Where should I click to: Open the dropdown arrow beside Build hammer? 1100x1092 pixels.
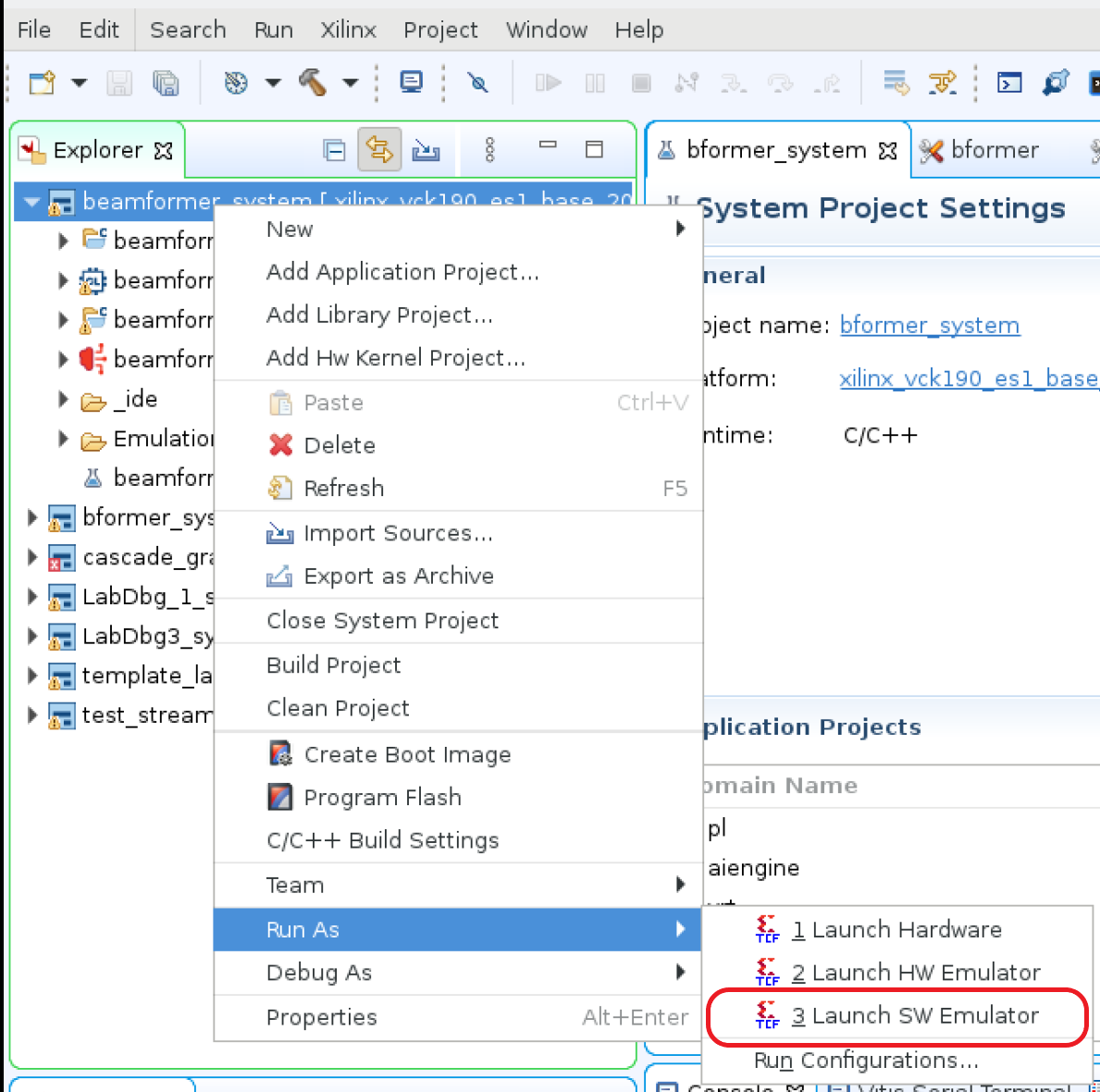click(x=351, y=83)
